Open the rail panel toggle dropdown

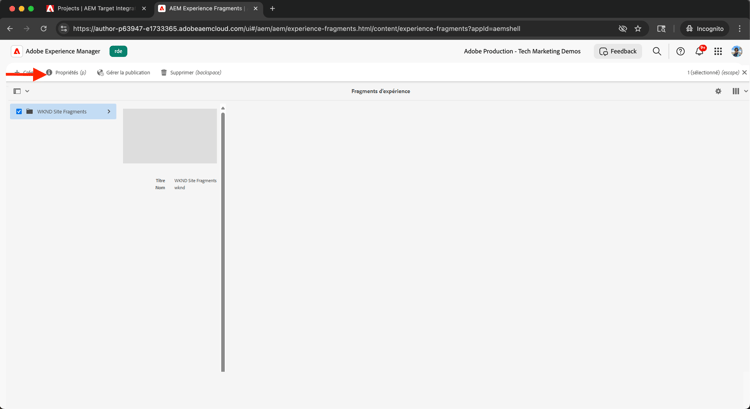point(22,91)
